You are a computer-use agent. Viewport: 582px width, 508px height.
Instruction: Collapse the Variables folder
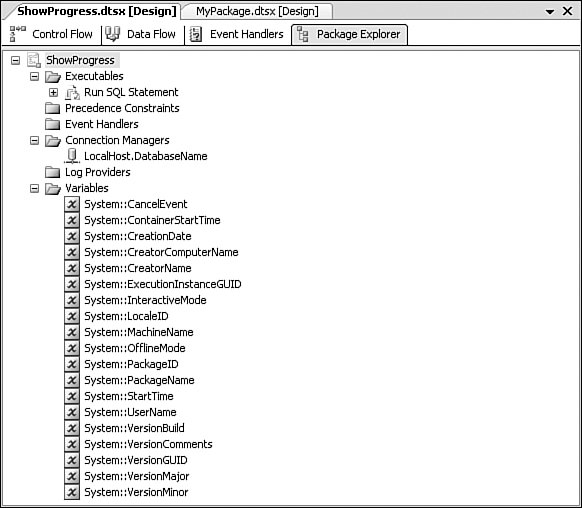(x=34, y=189)
